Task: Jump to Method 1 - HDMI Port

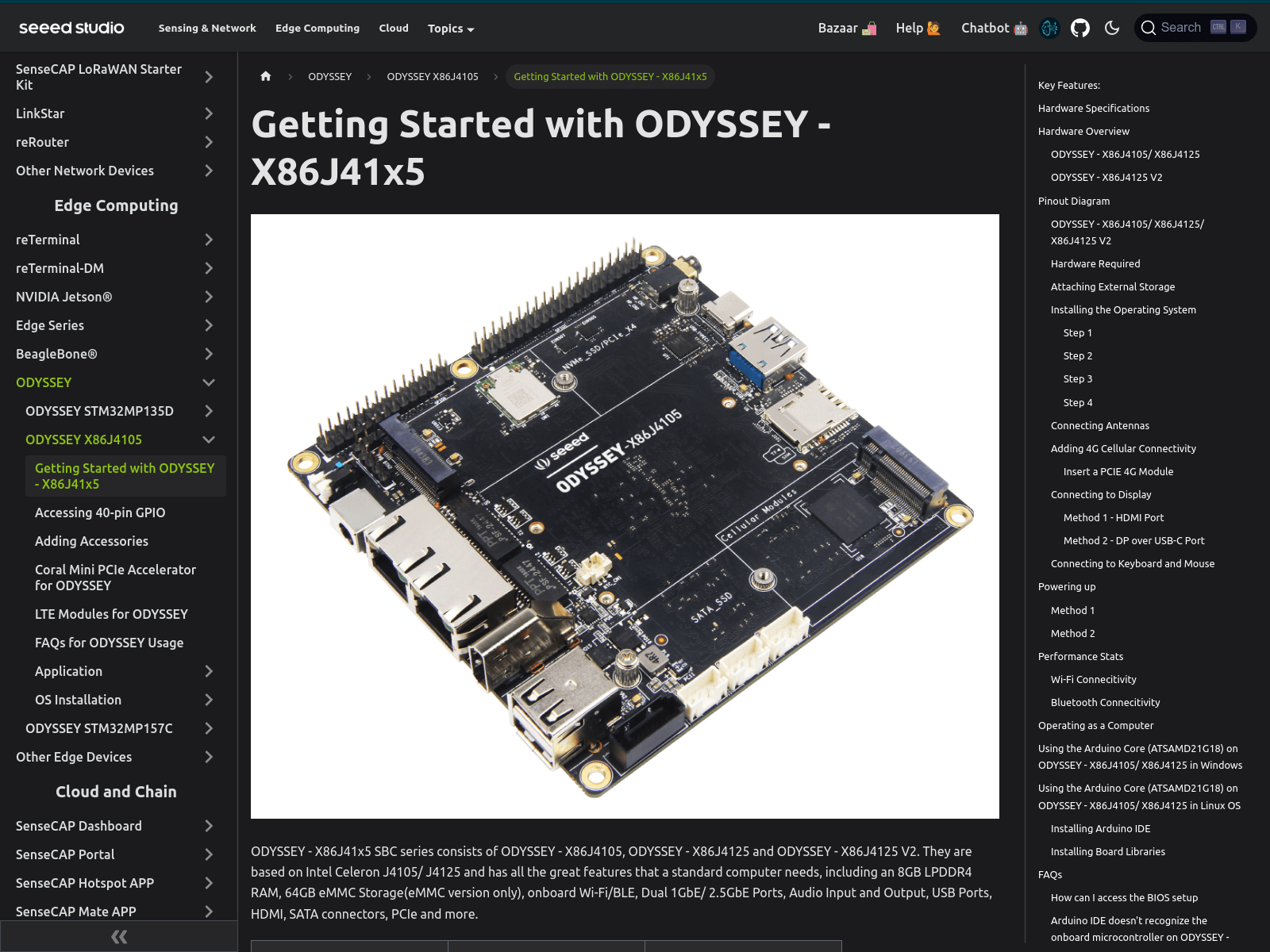Action: (x=1114, y=517)
